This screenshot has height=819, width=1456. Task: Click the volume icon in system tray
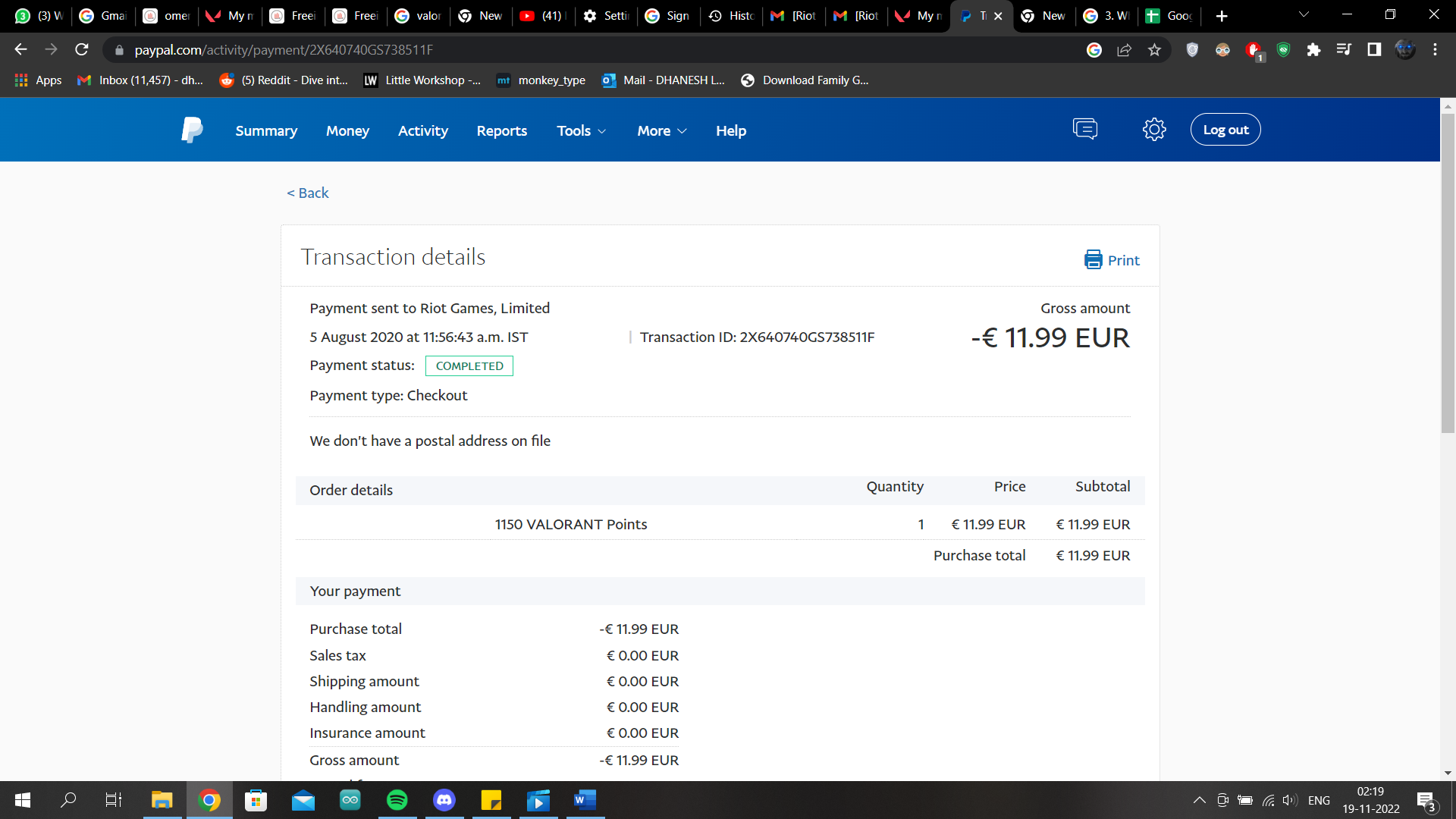tap(1289, 800)
